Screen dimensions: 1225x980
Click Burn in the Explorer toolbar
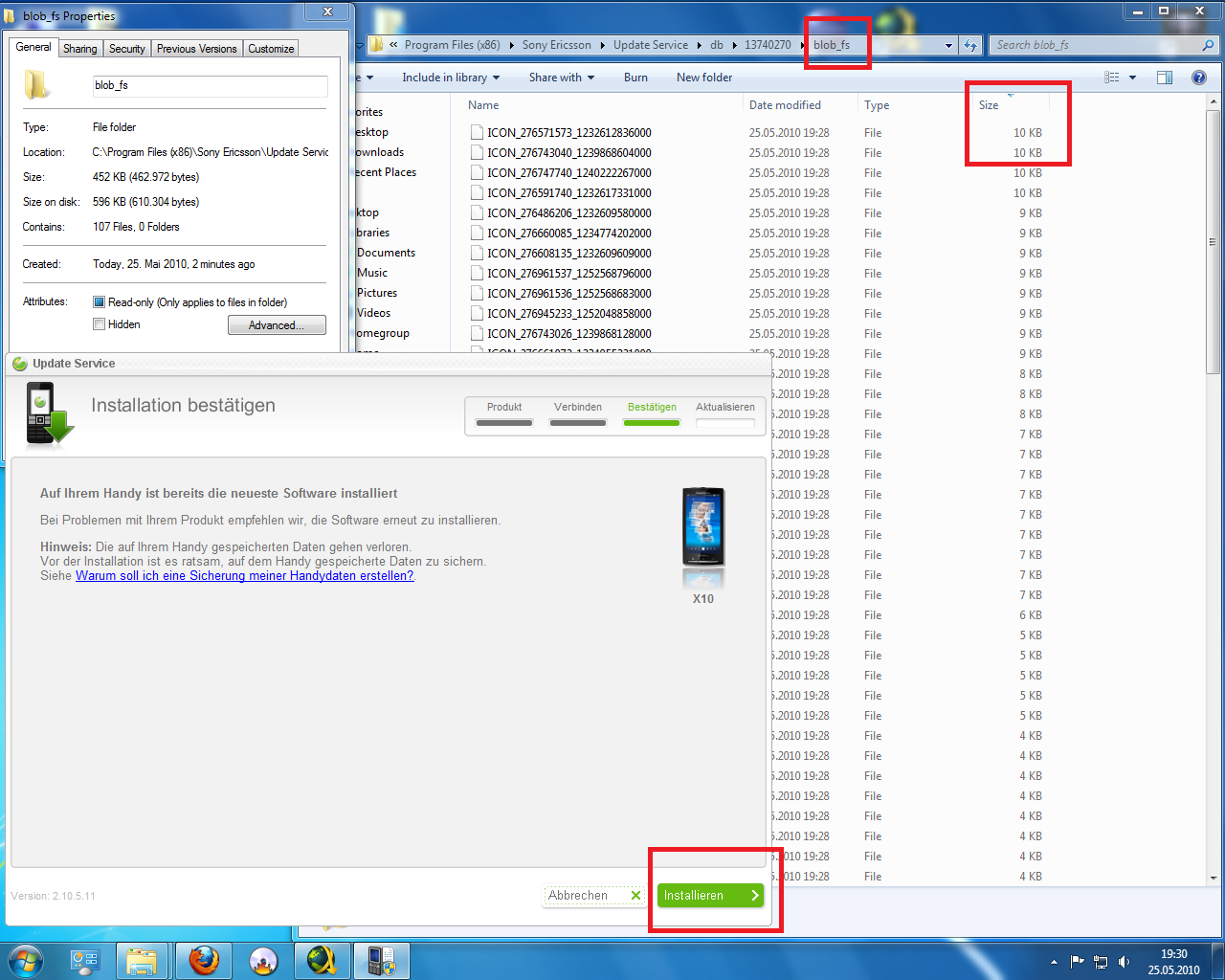coord(635,78)
